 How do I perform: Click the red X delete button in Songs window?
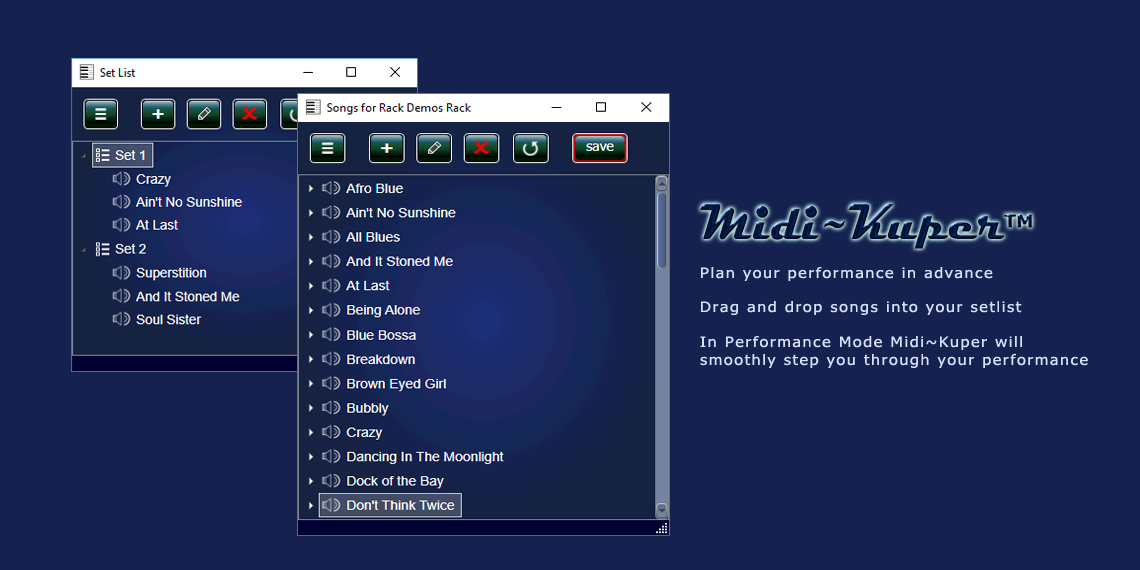click(481, 148)
